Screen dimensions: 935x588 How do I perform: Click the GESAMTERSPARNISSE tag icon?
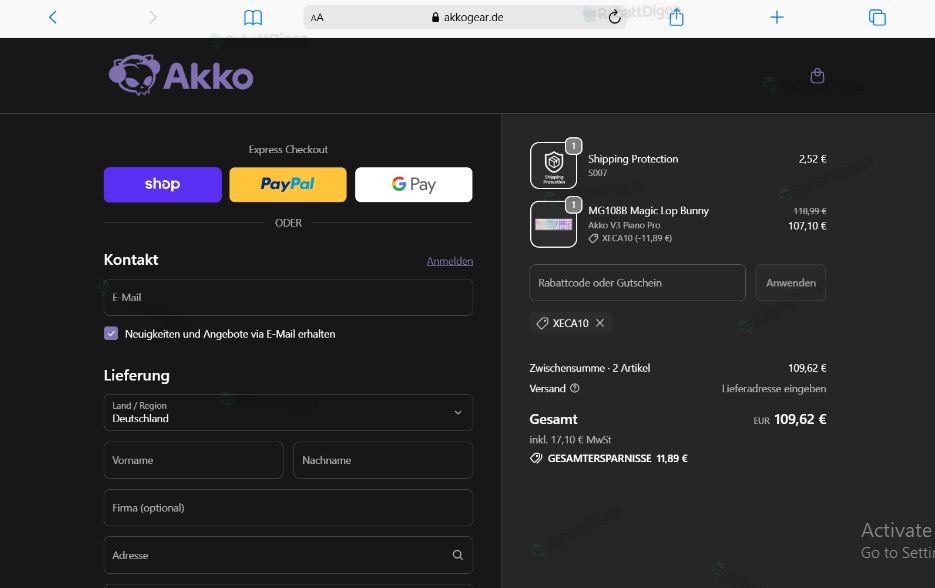coord(536,459)
